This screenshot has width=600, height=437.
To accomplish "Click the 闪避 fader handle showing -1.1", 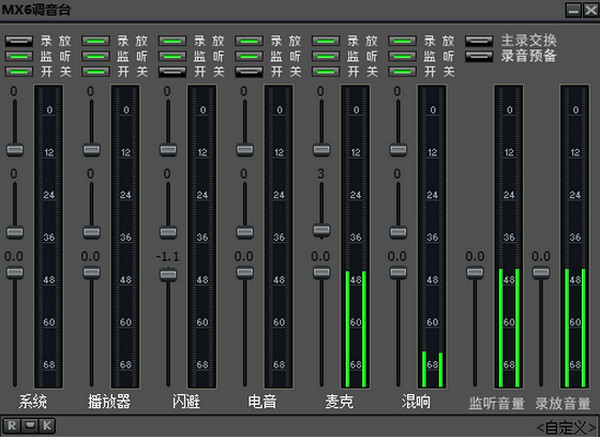I will pos(168,275).
